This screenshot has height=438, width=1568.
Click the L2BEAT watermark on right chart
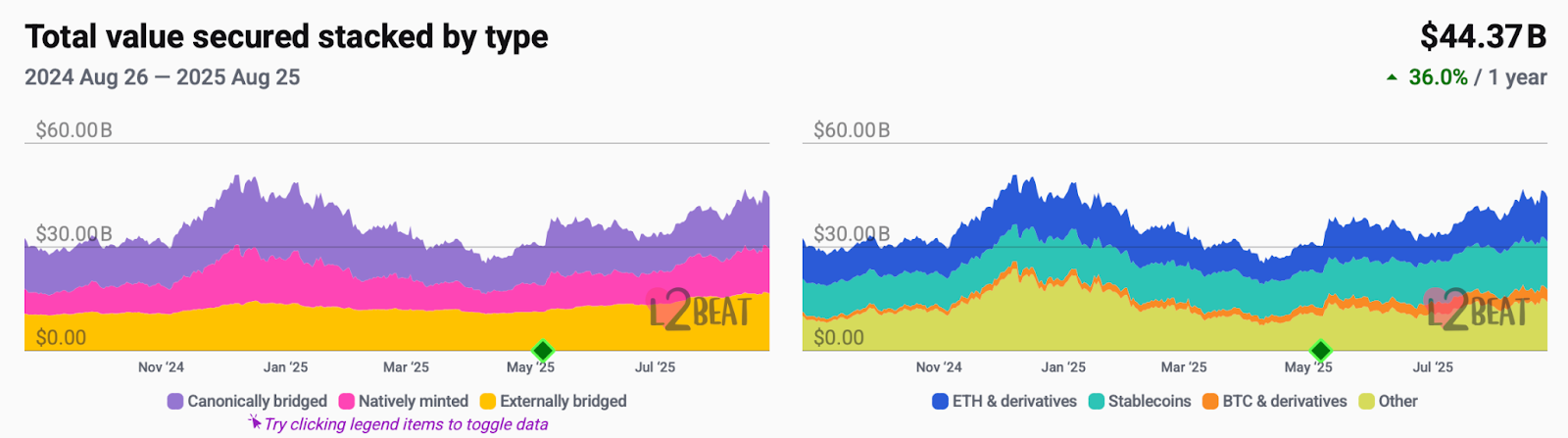click(x=1478, y=312)
